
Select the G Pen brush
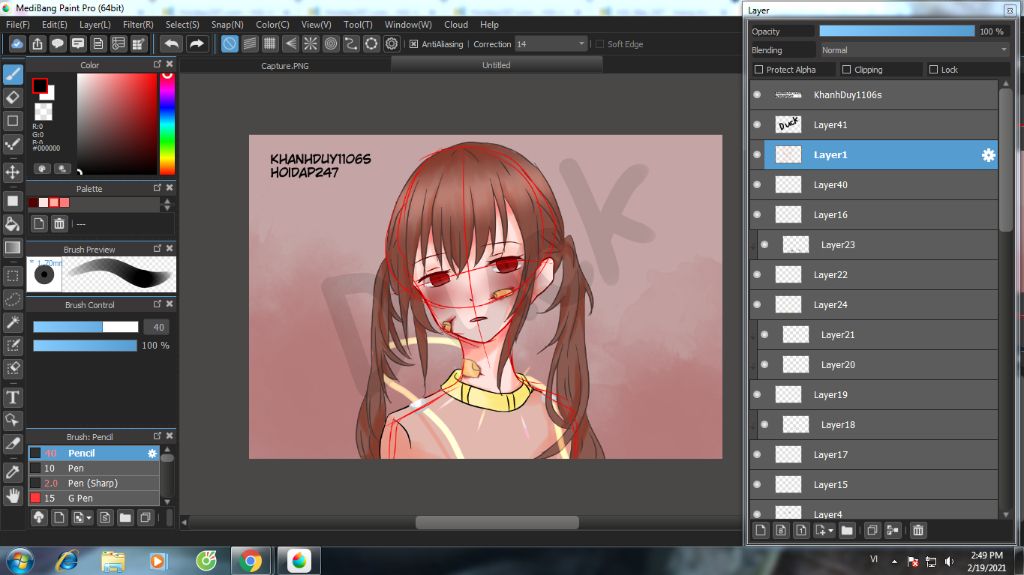click(94, 498)
